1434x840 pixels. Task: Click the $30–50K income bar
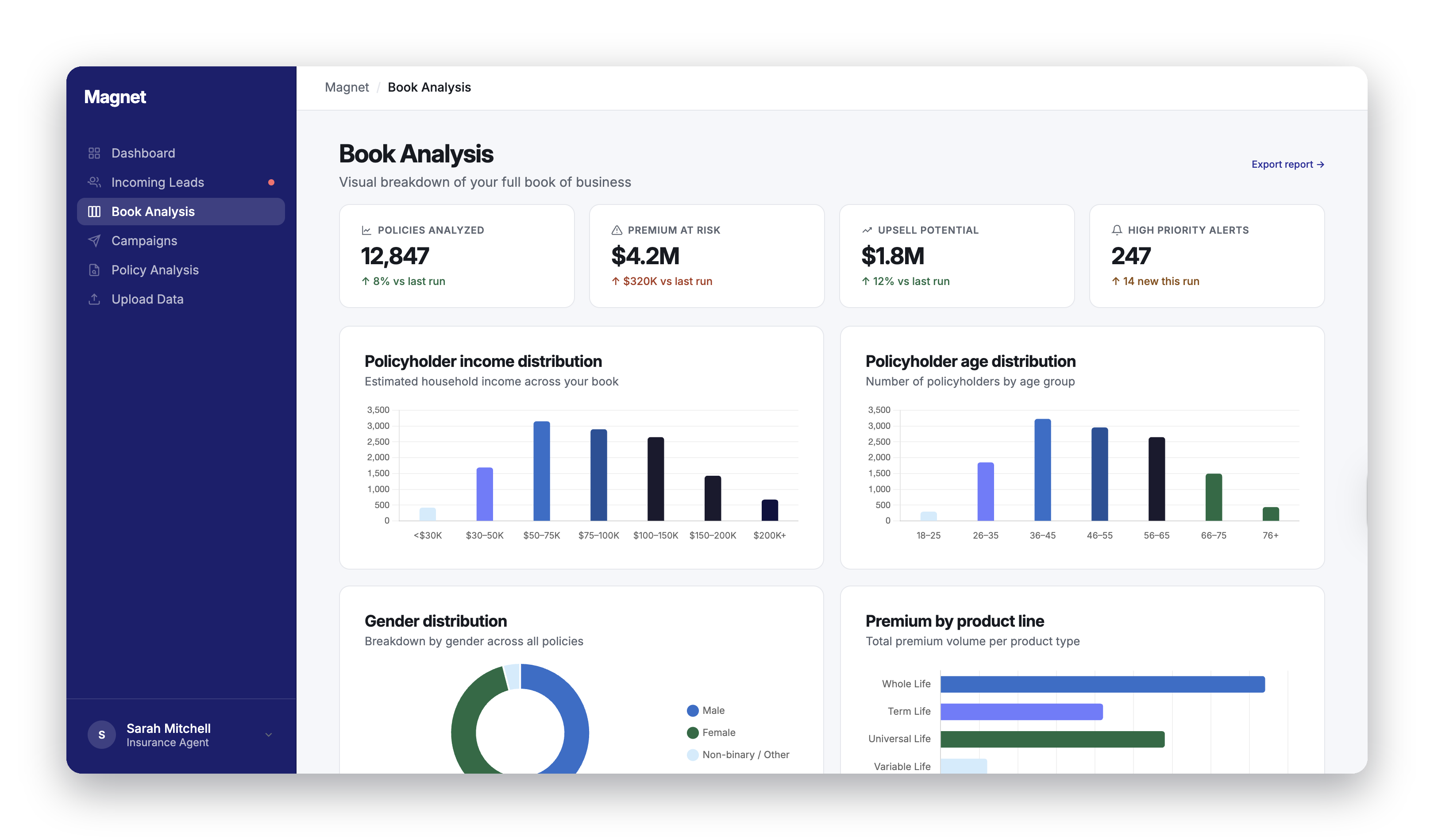click(485, 494)
